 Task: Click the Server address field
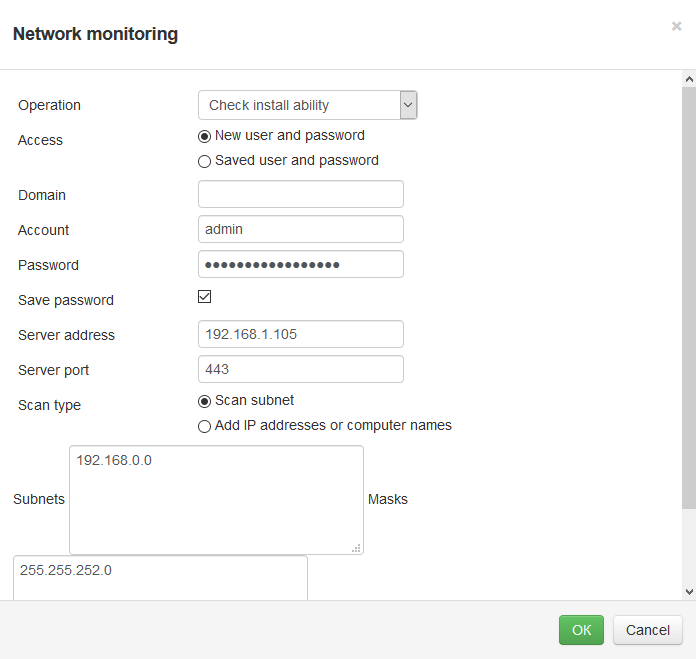click(x=300, y=334)
